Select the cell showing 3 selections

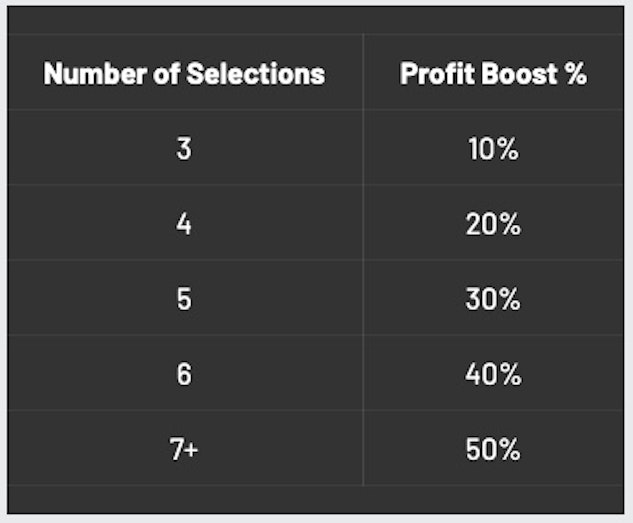184,150
